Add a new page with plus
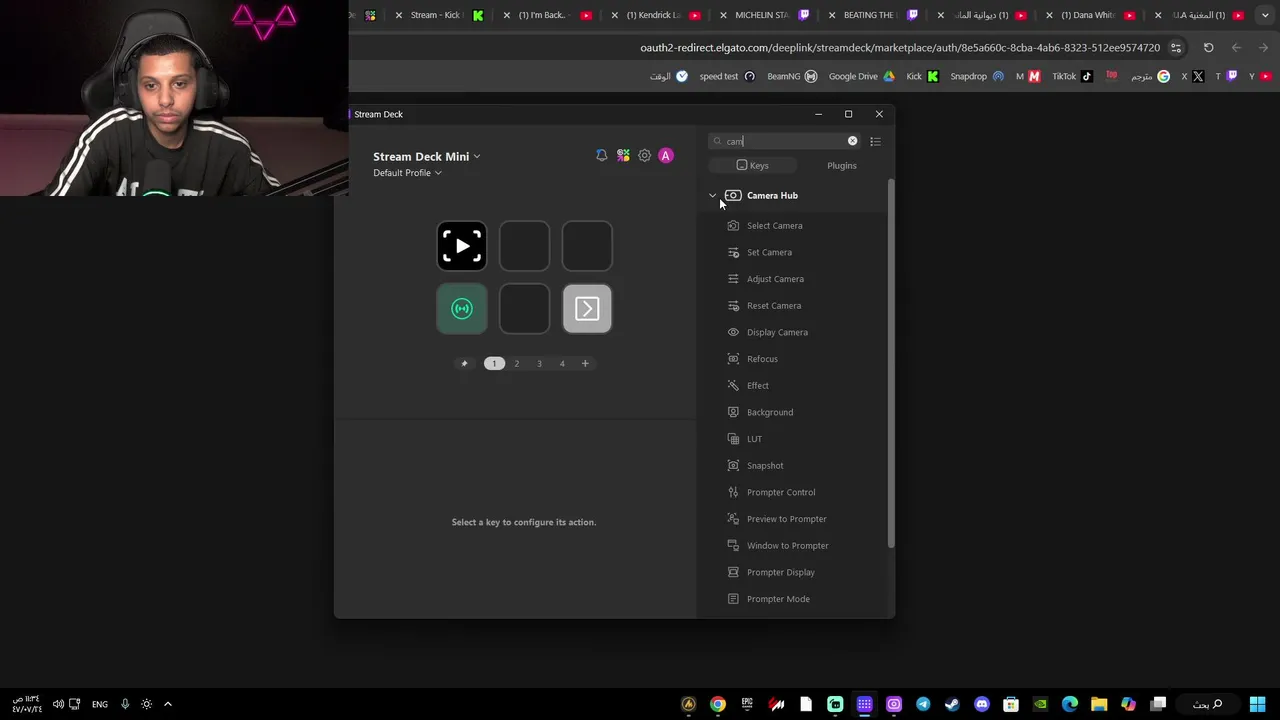 pyautogui.click(x=585, y=364)
